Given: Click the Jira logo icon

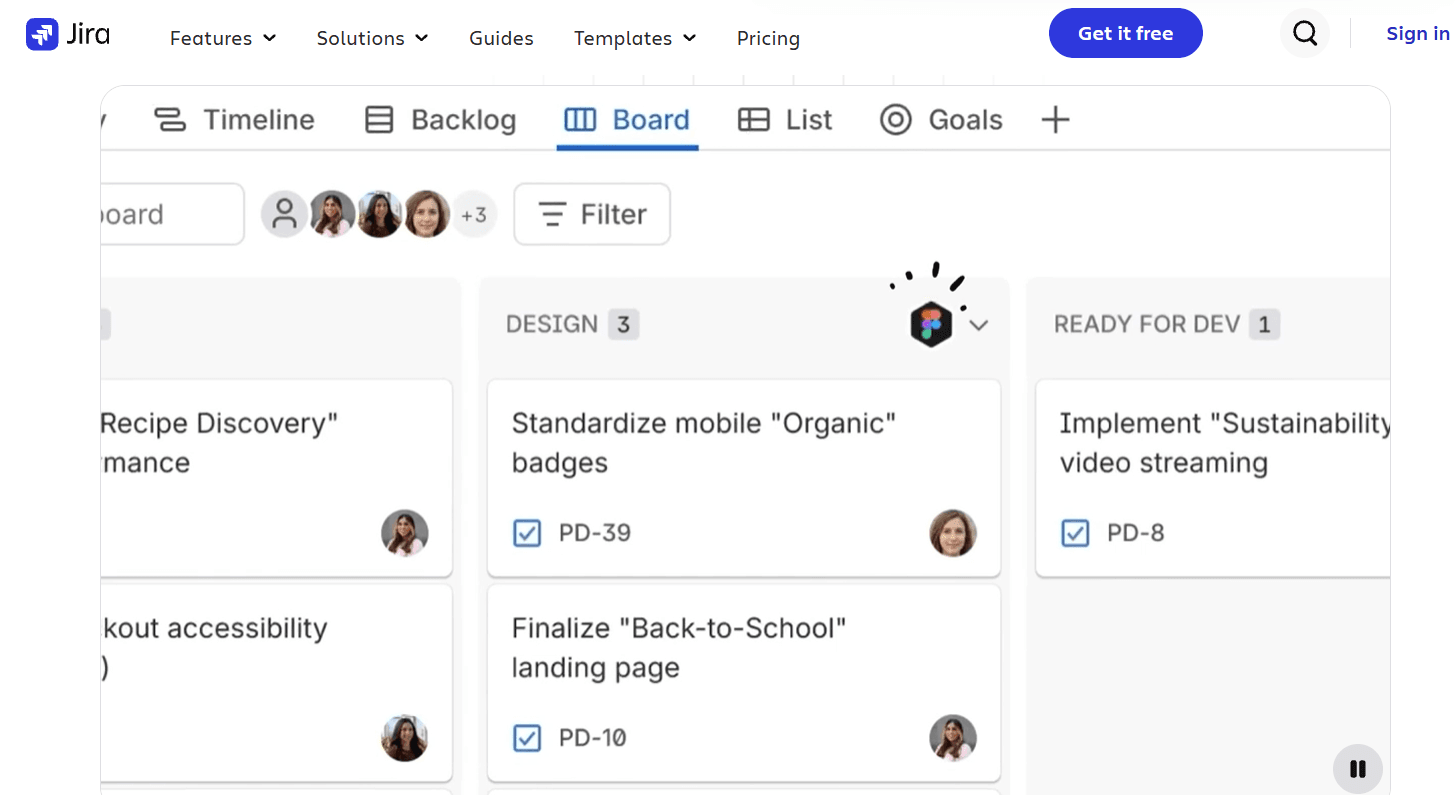Looking at the screenshot, I should coord(42,34).
